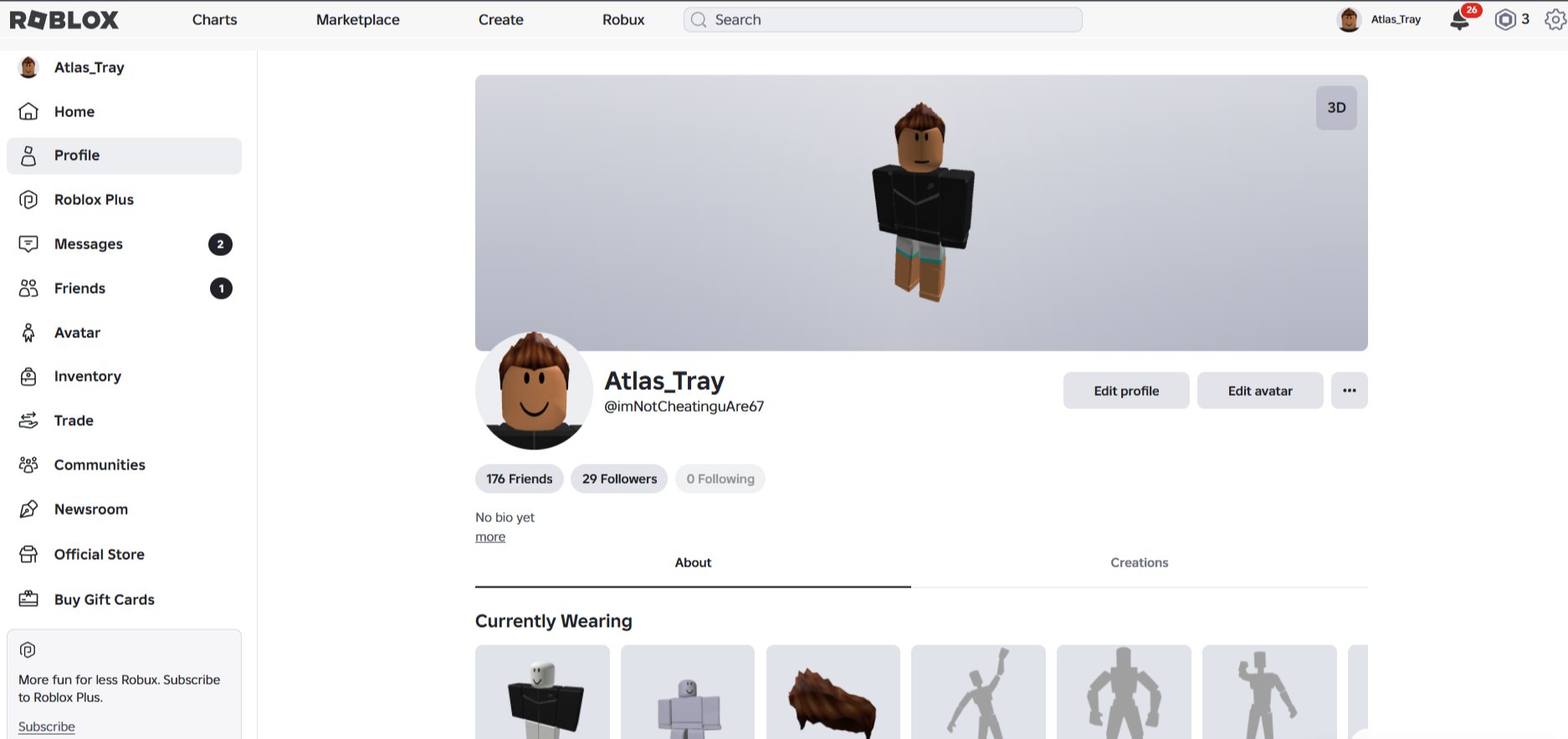The image size is (1568, 739).
Task: Click the brown hair item thumbnail
Action: tap(833, 691)
